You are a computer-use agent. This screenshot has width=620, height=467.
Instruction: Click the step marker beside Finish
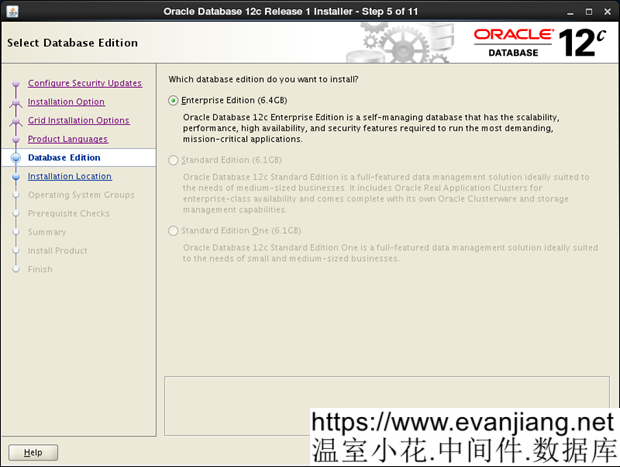[x=15, y=269]
